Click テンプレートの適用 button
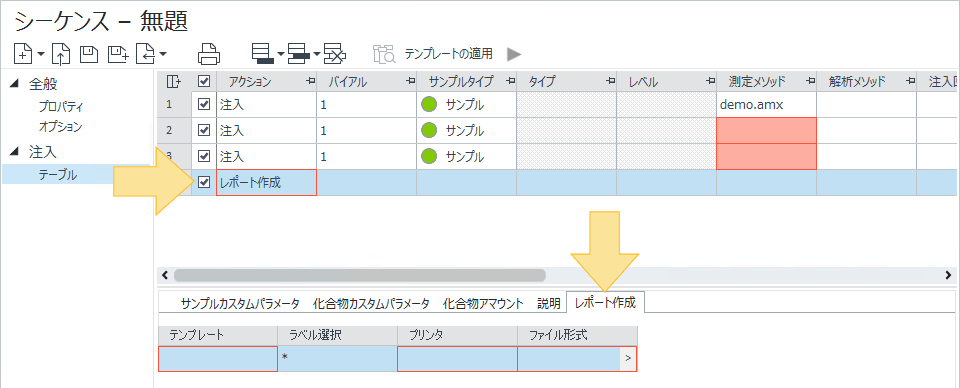 [449, 54]
